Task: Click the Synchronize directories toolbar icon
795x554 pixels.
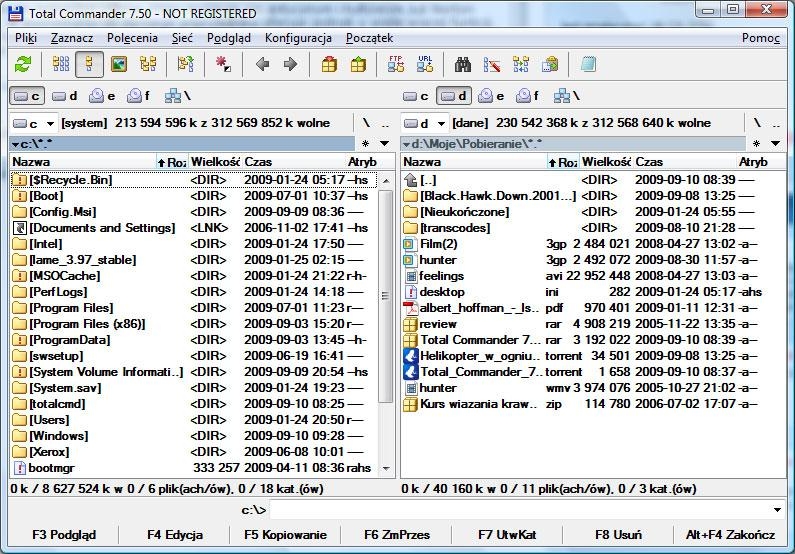Action: 521,64
